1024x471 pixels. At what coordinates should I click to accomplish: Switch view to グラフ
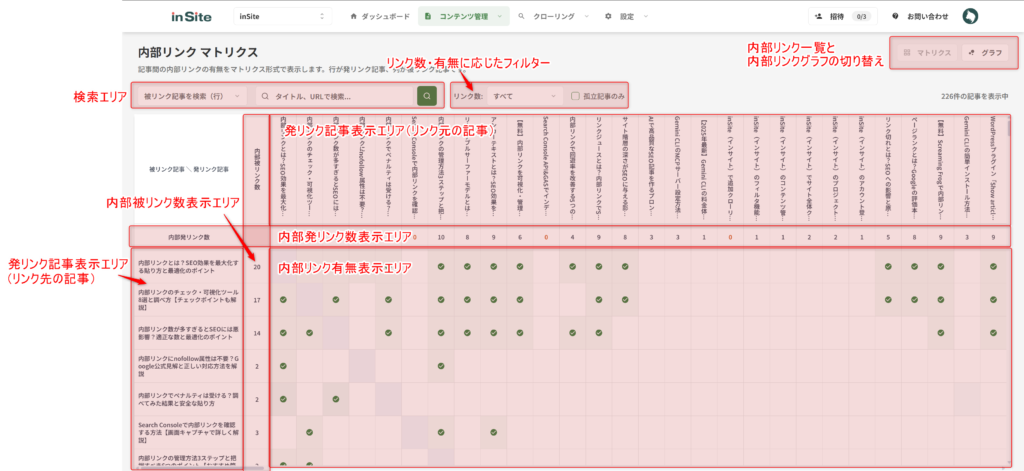983,52
